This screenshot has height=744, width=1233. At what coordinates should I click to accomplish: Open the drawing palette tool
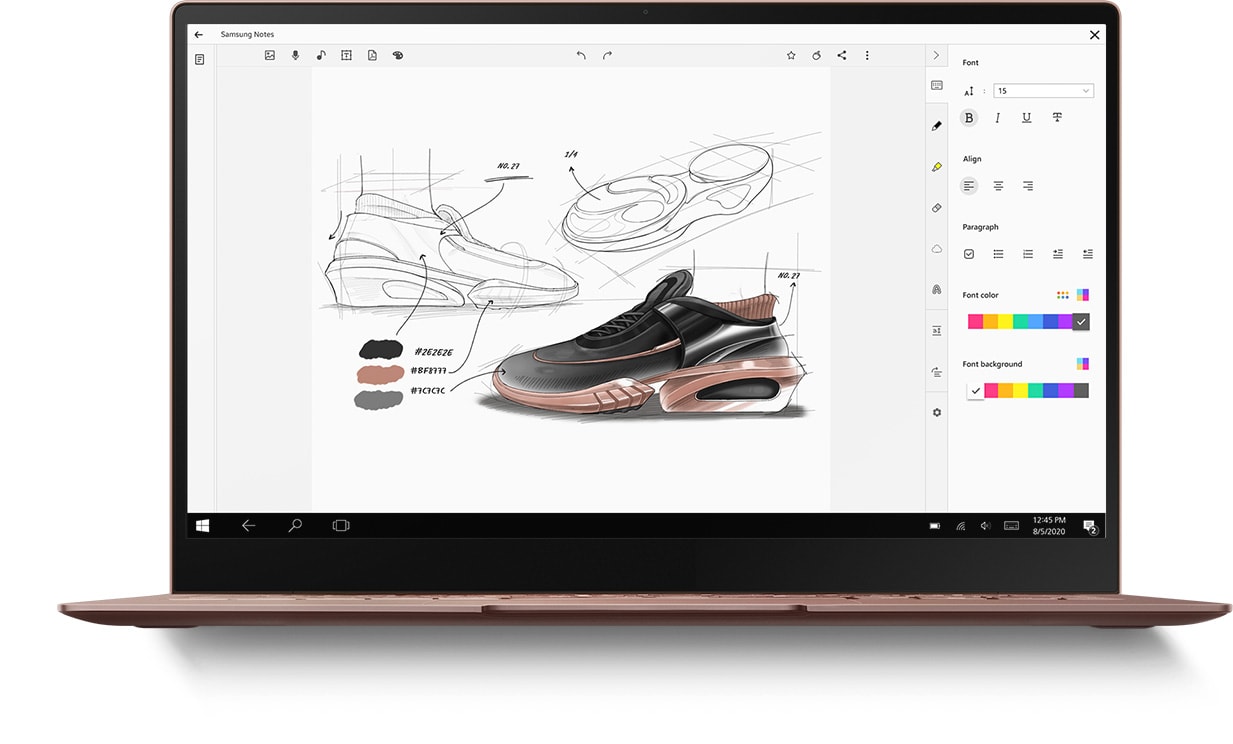pyautogui.click(x=397, y=56)
